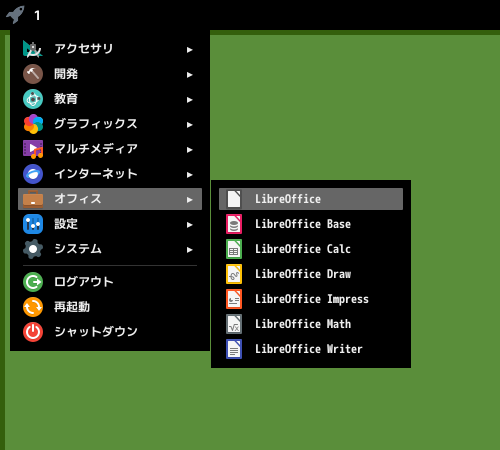500x450 pixels.
Task: Click the green ログアウト icon
Action: (33, 282)
